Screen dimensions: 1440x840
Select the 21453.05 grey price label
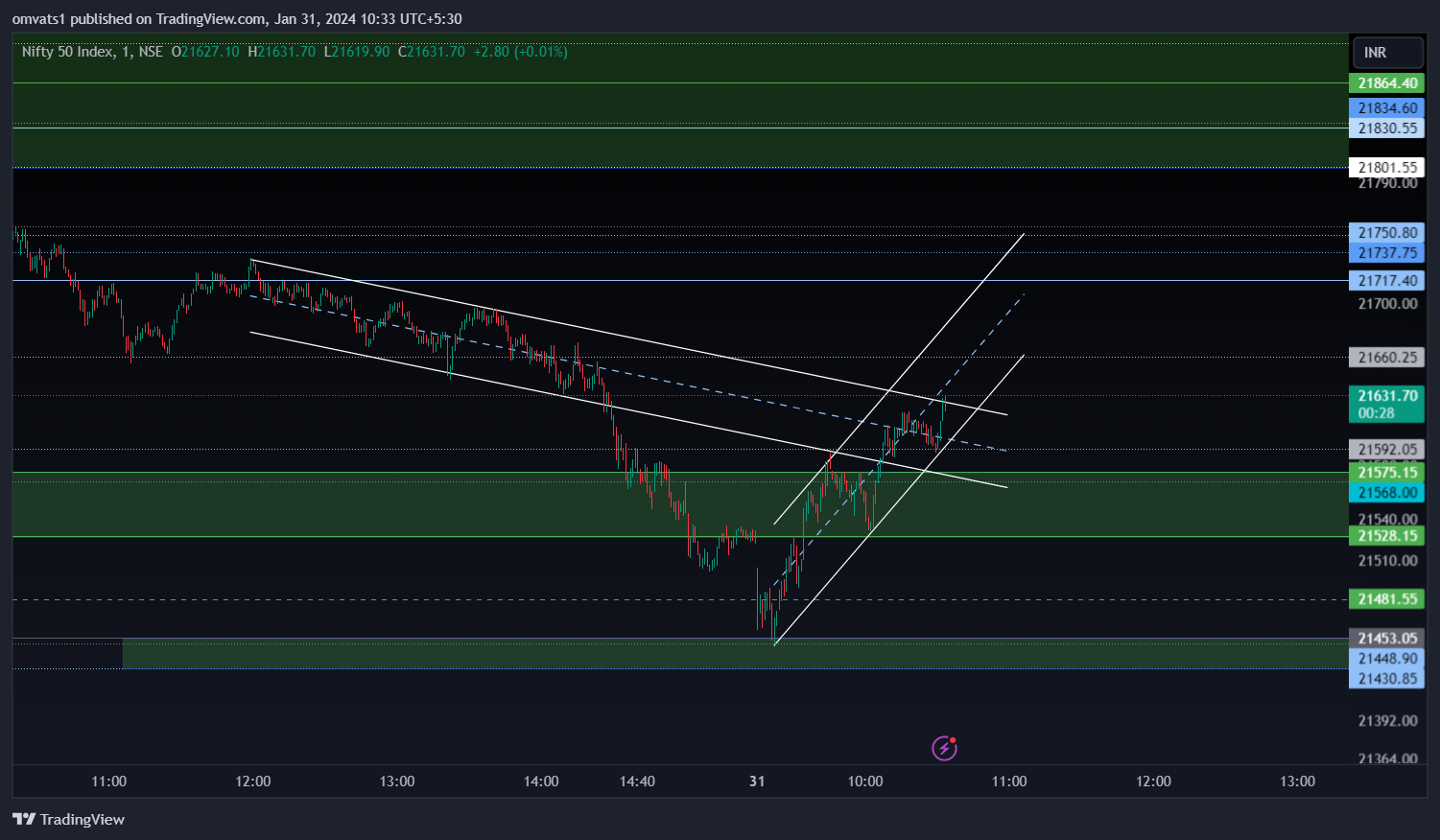1386,639
